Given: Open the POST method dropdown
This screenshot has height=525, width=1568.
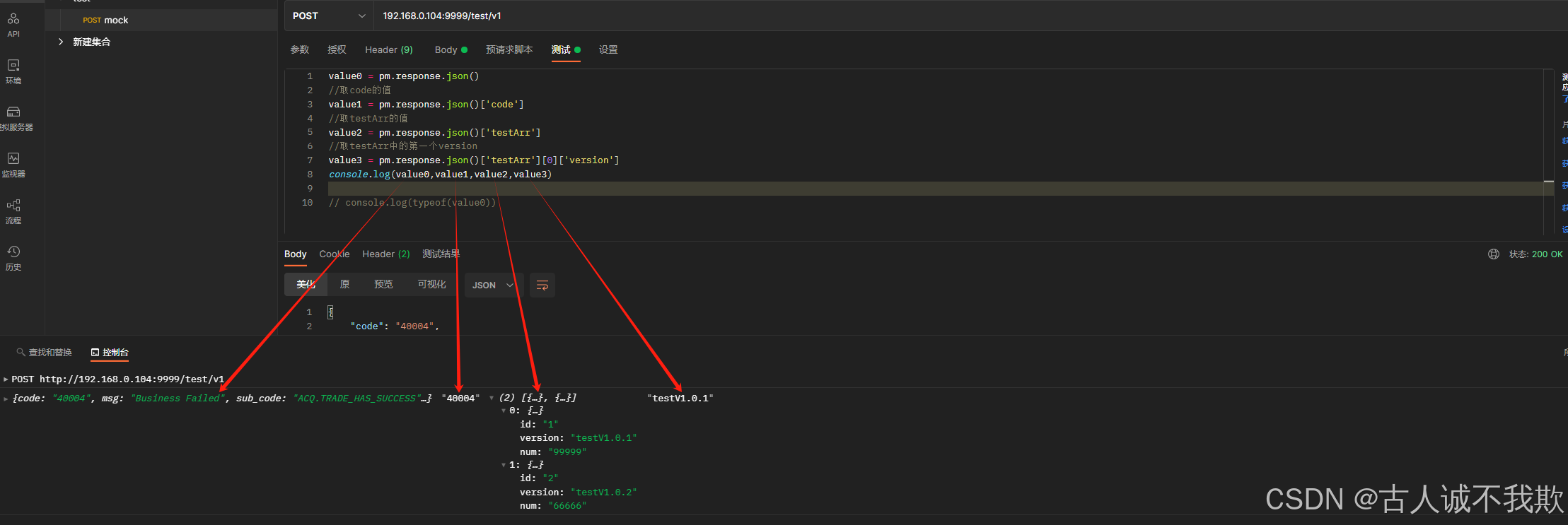Looking at the screenshot, I should (329, 16).
